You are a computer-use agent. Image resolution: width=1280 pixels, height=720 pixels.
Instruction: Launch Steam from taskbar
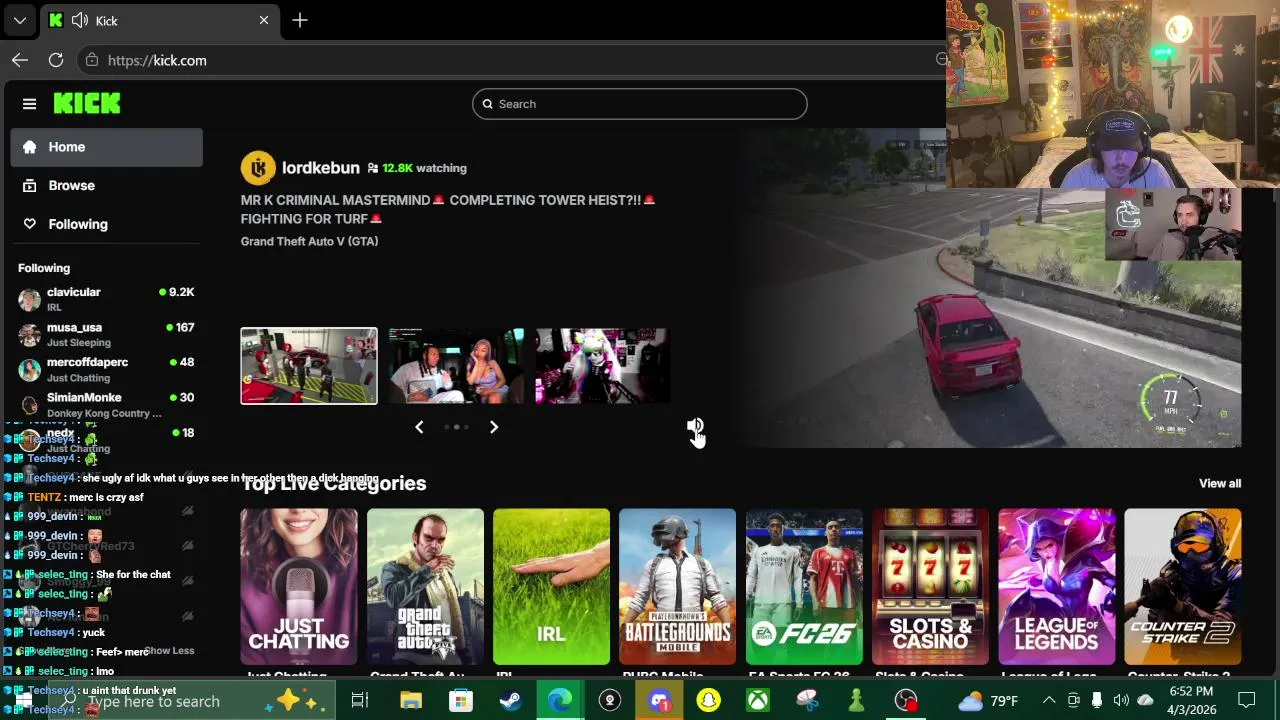(x=510, y=701)
